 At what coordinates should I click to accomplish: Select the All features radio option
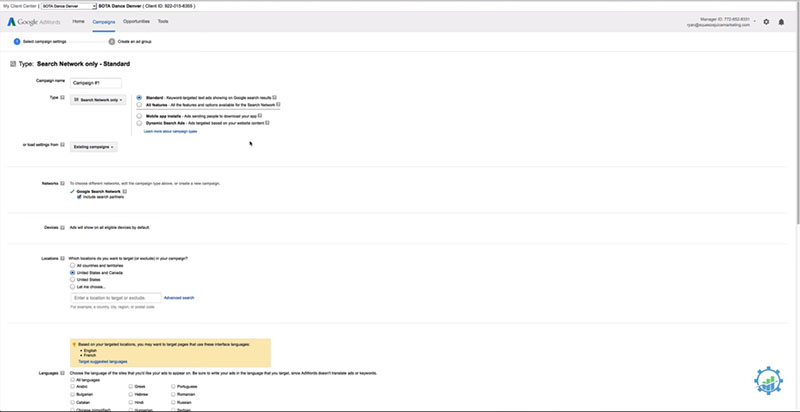point(139,104)
